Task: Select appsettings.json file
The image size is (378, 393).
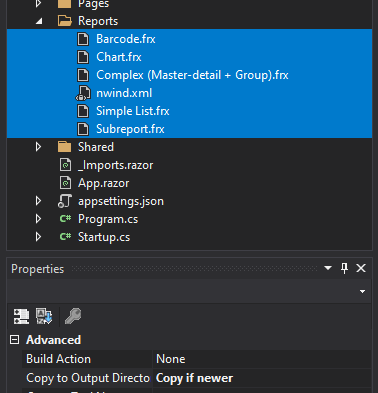Action: pos(121,201)
